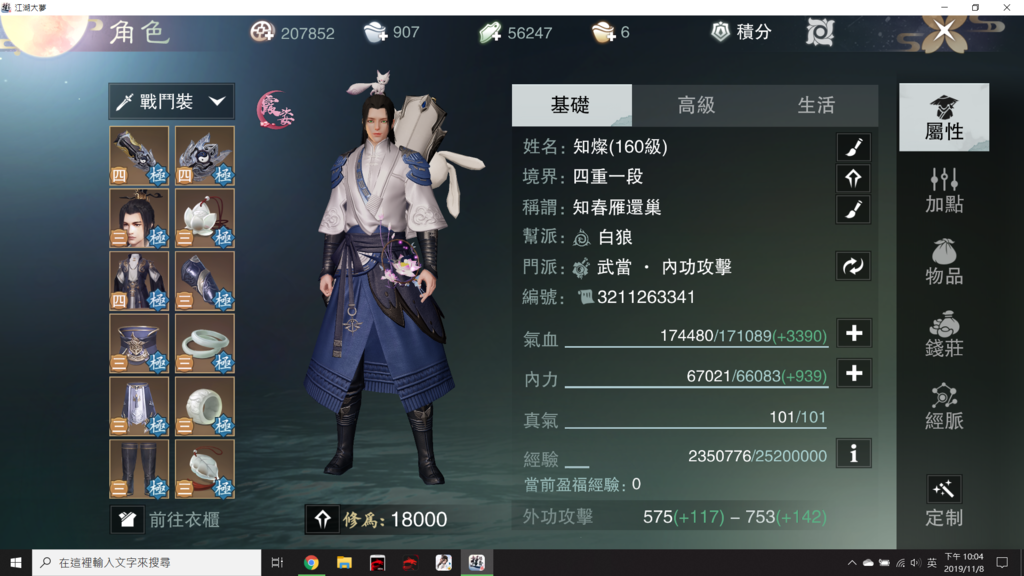Switch 門派 style with refresh icon
This screenshot has height=576, width=1024.
[x=853, y=266]
